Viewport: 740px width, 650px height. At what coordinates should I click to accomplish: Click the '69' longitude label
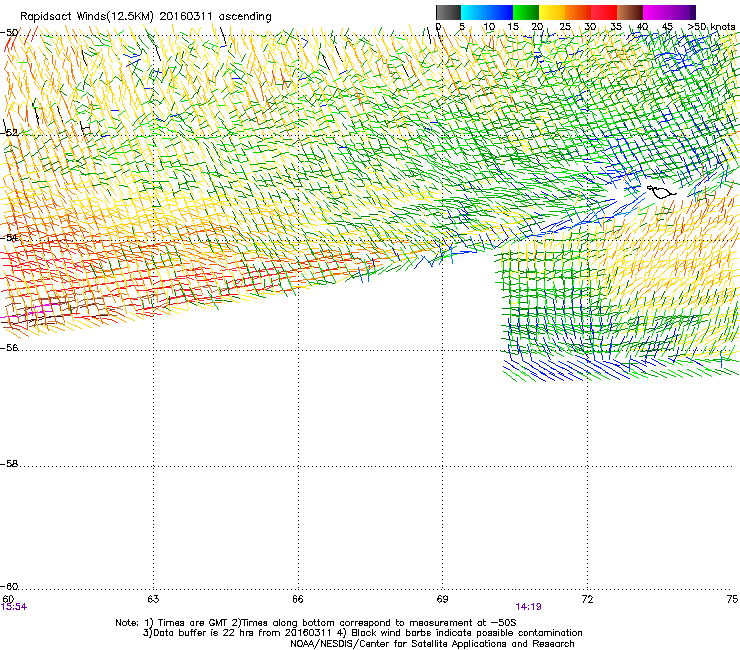(x=442, y=599)
